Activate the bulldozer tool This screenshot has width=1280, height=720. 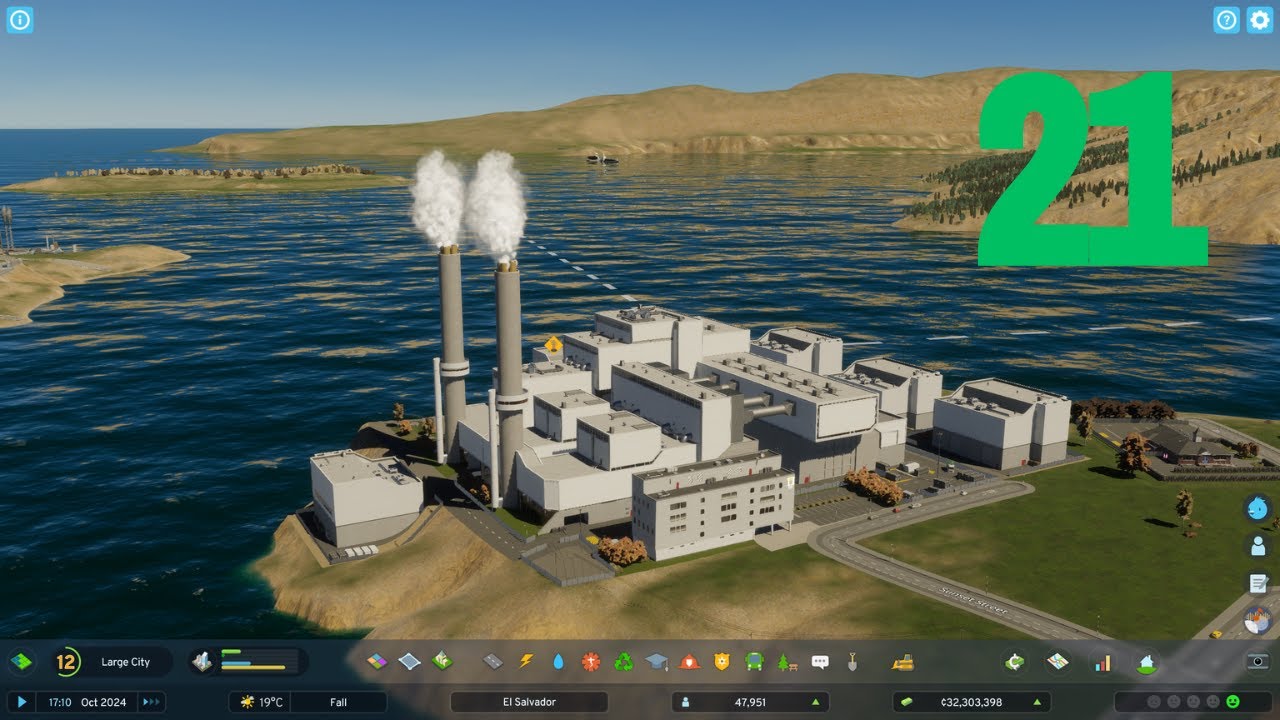(903, 661)
